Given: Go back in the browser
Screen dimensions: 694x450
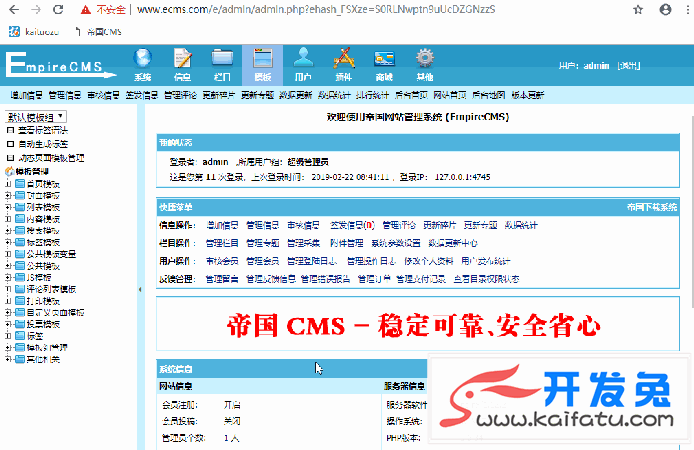Looking at the screenshot, I should [14, 9].
